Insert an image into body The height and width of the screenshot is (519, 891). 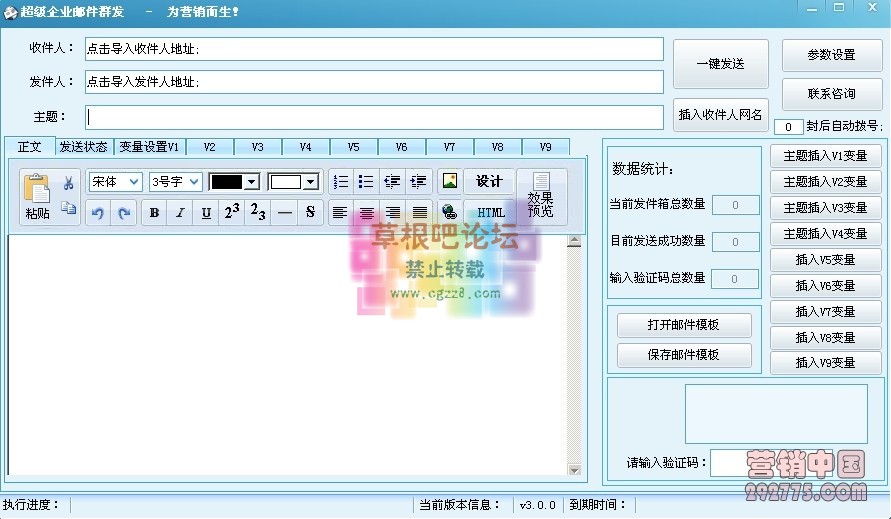pos(449,181)
